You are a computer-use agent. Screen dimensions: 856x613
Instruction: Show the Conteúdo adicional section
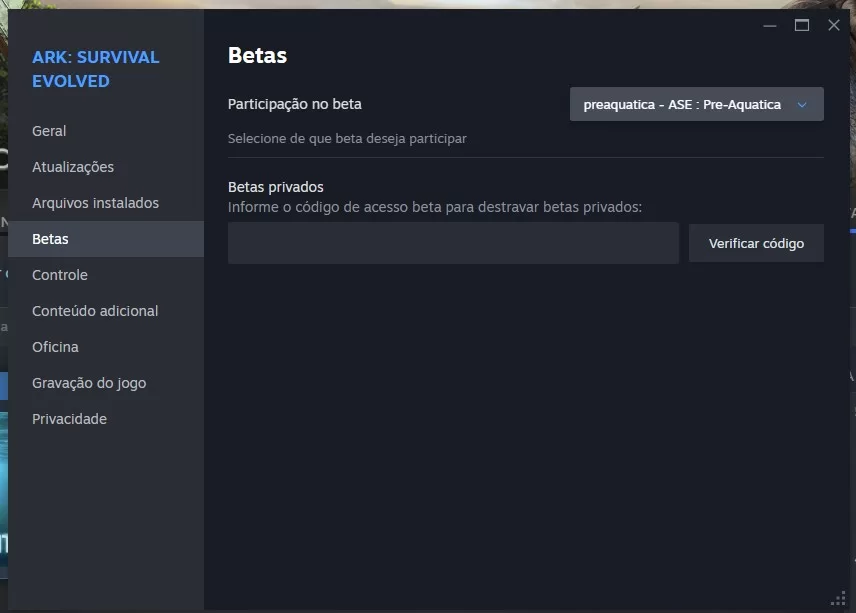click(95, 311)
